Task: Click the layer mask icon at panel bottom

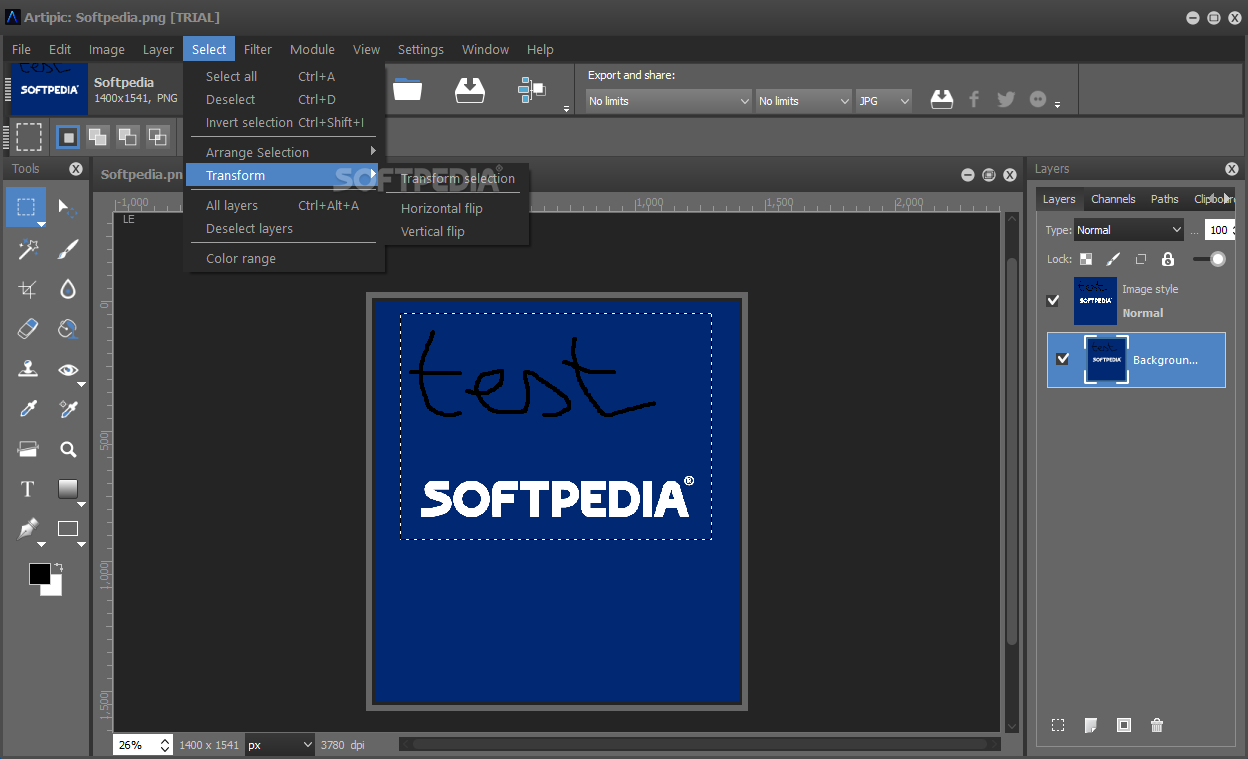Action: (x=1124, y=725)
